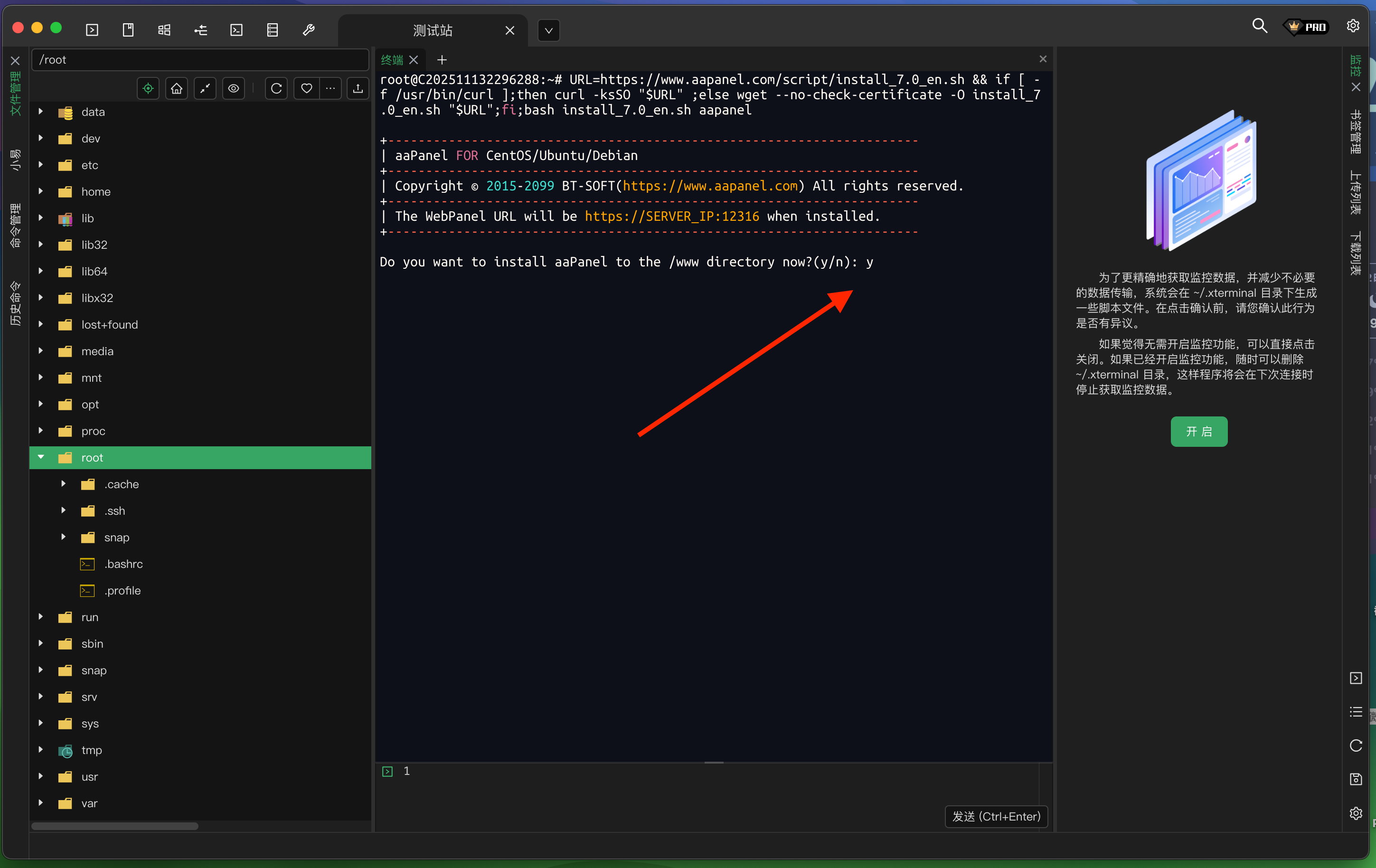Click the upload icon in file toolbar
Screen dimensions: 1376x868
[x=358, y=89]
